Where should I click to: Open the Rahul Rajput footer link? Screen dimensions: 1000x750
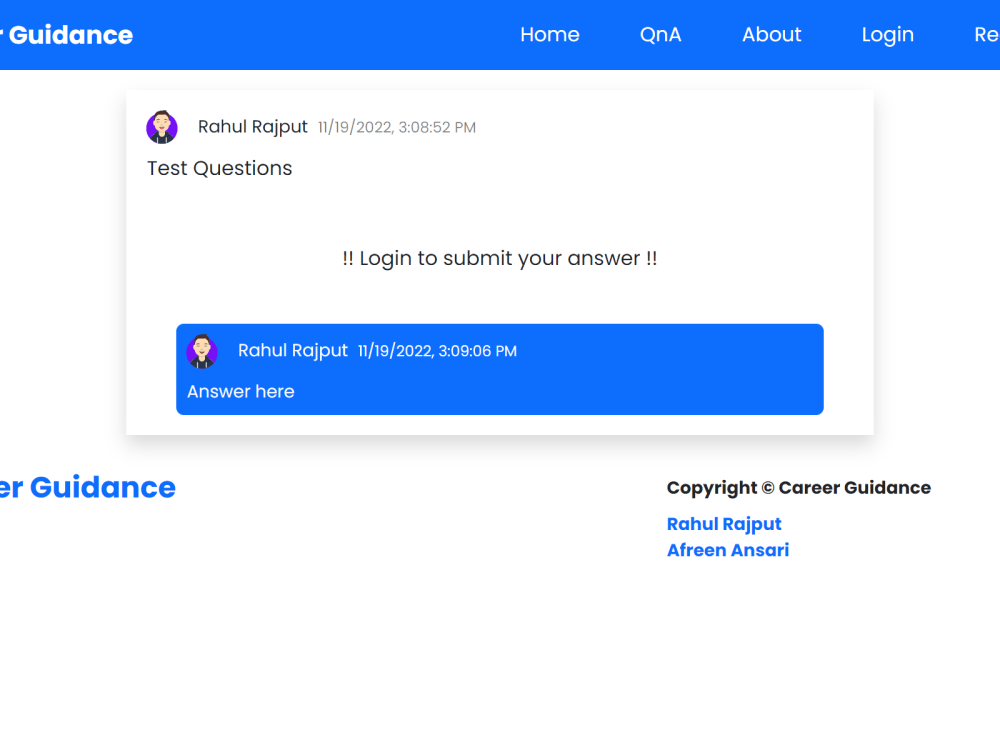point(724,524)
